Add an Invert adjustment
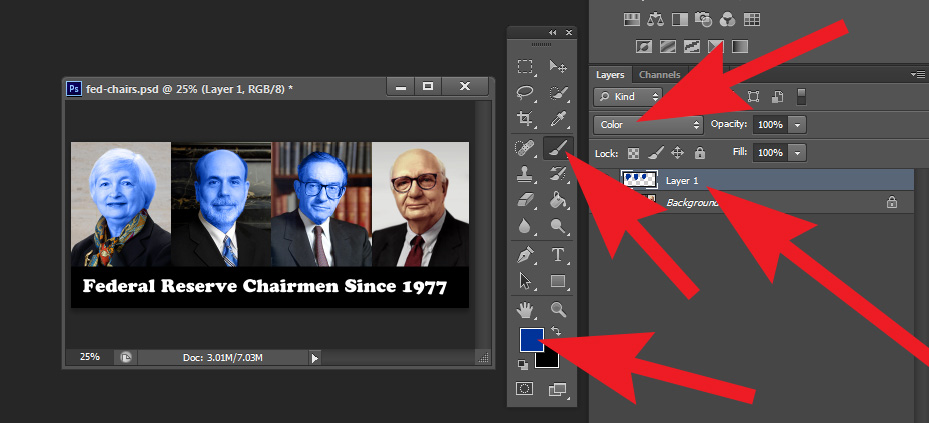Viewport: 929px width, 423px height. coord(644,46)
